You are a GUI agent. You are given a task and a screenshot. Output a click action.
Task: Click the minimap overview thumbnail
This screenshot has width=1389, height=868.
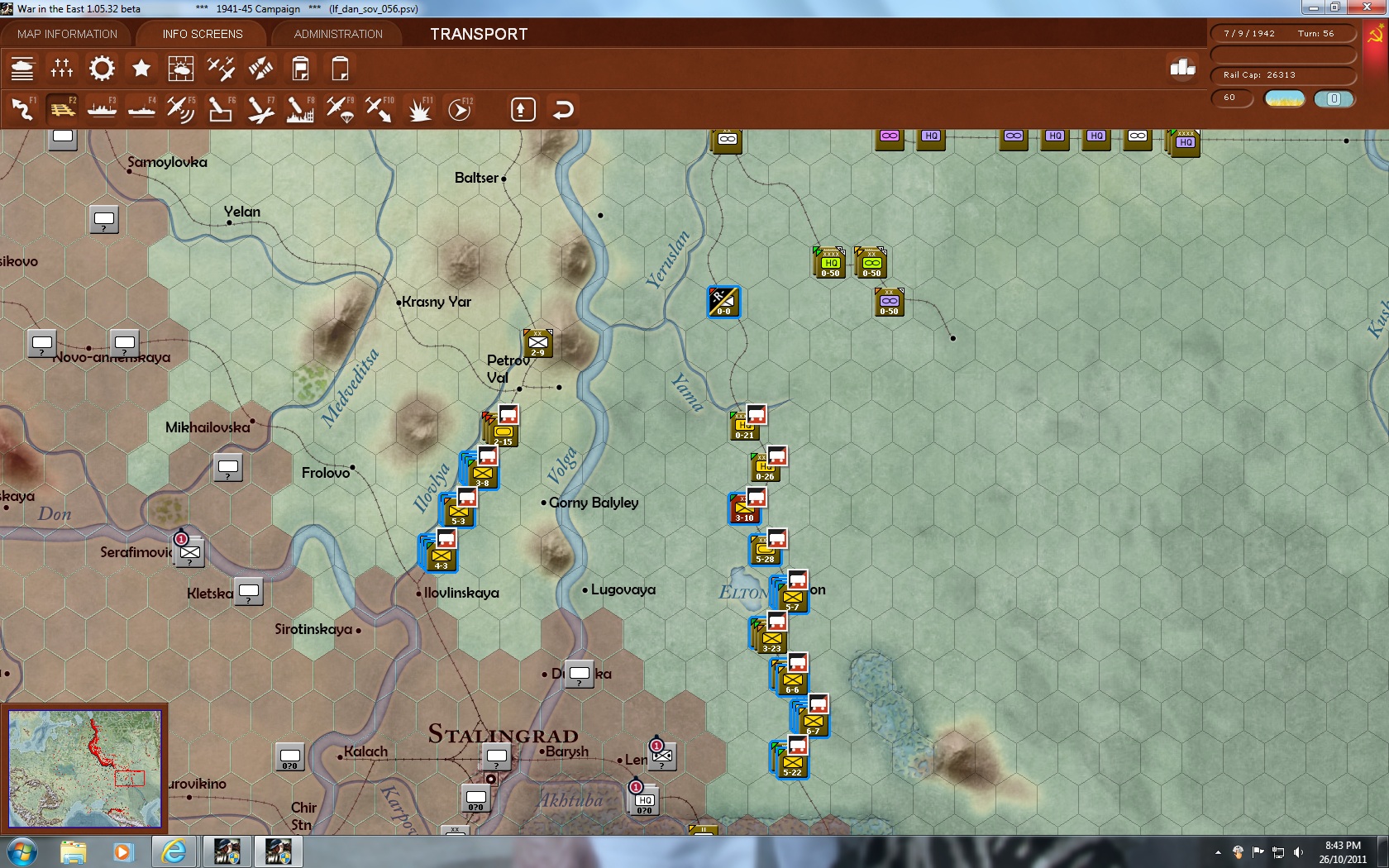click(x=85, y=769)
